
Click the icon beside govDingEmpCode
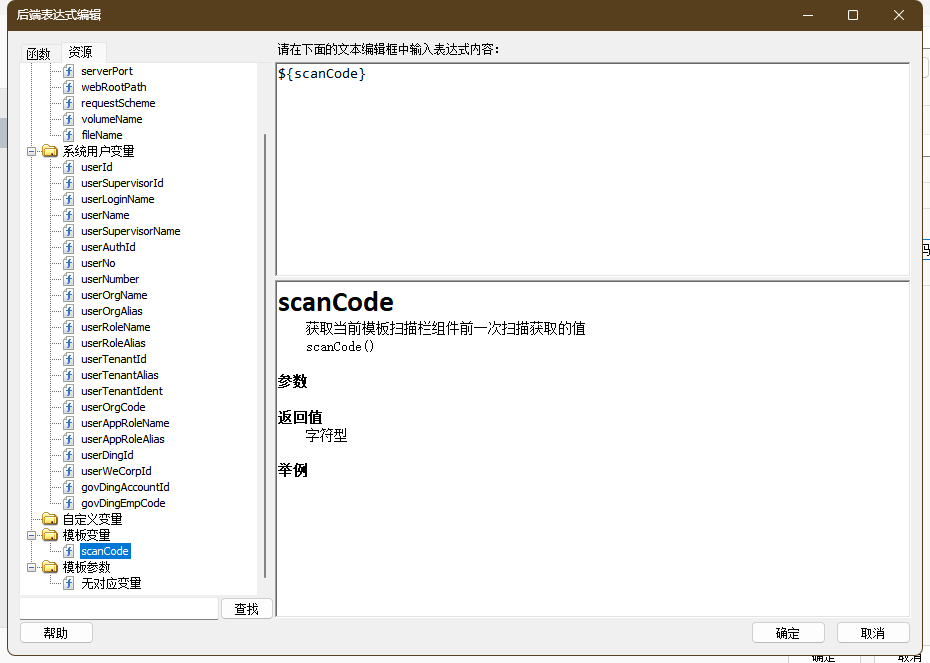point(69,503)
